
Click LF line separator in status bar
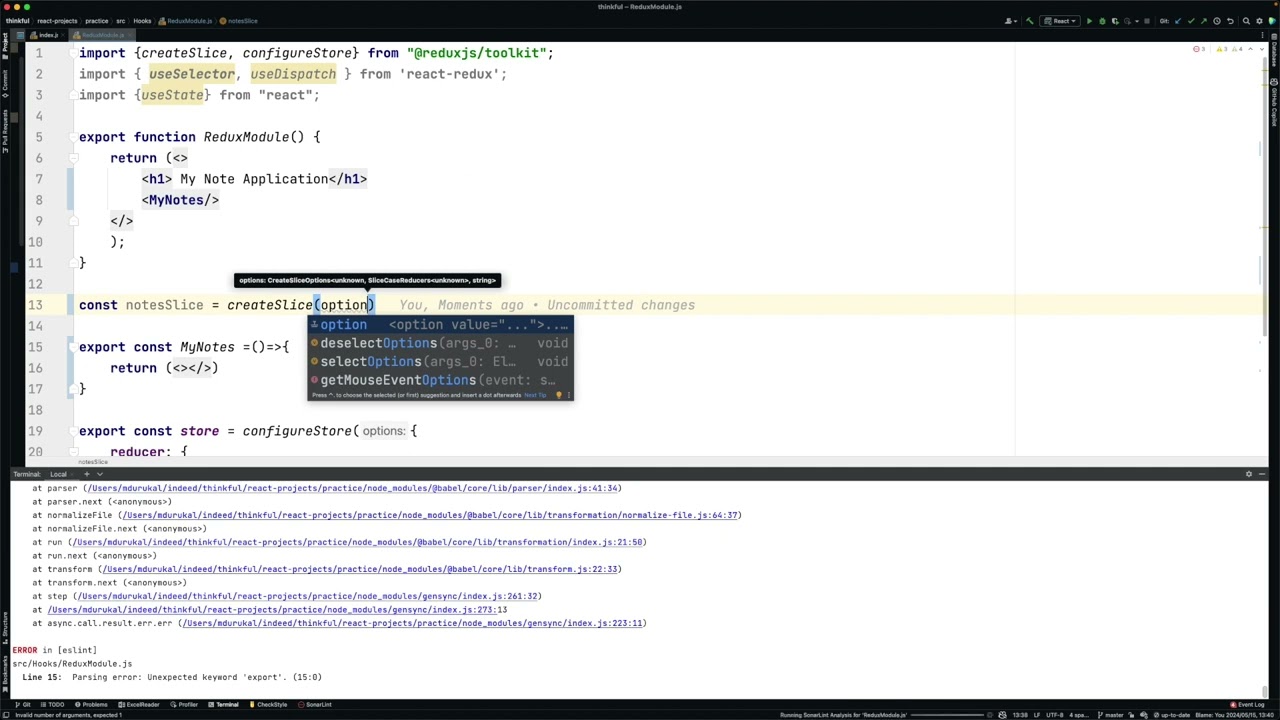[x=1036, y=715]
